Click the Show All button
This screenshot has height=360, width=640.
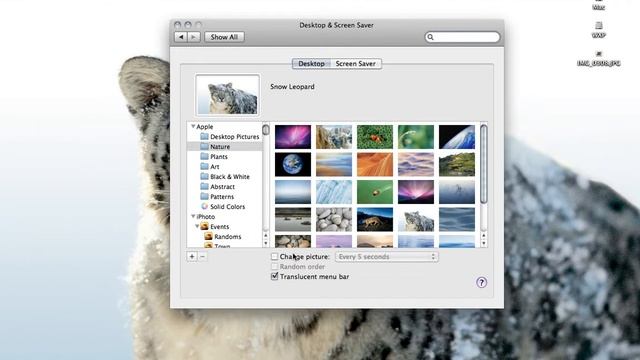pos(224,37)
